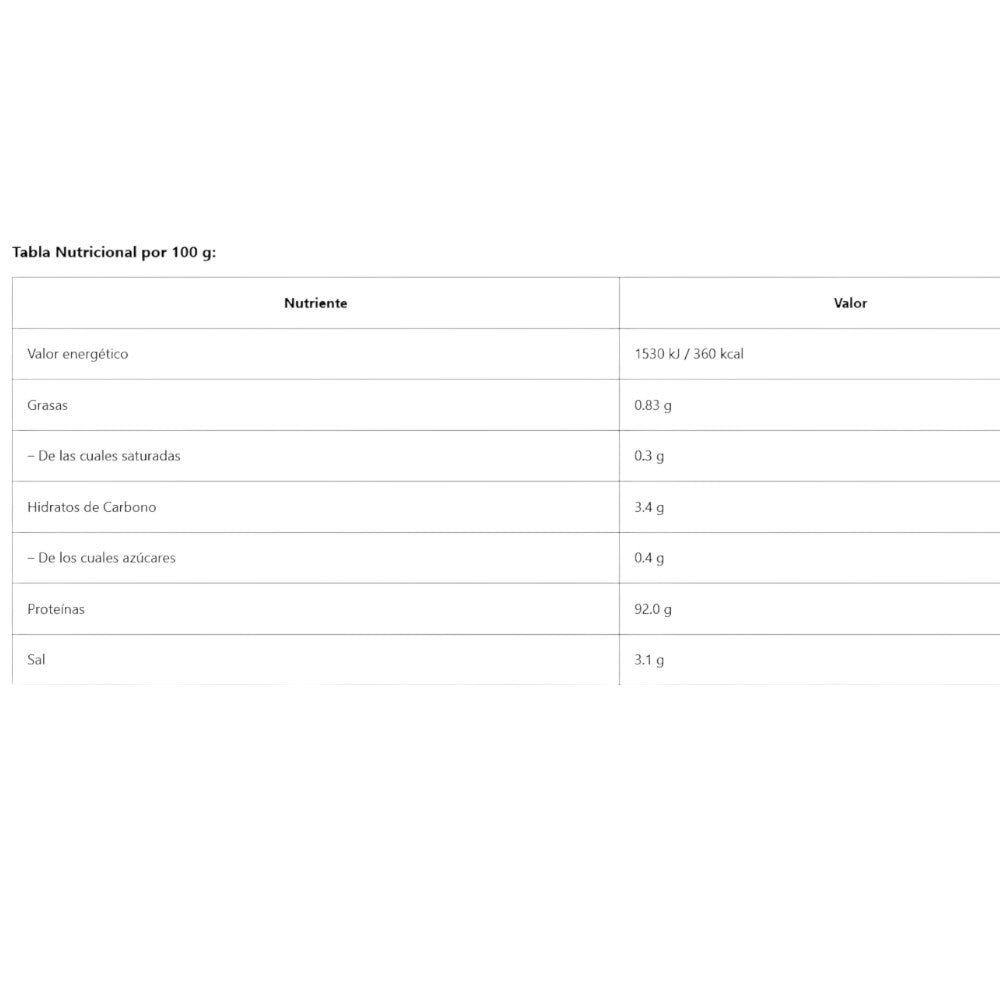1000x1000 pixels.
Task: Click the word "Tabla" in the heading
Action: point(30,252)
